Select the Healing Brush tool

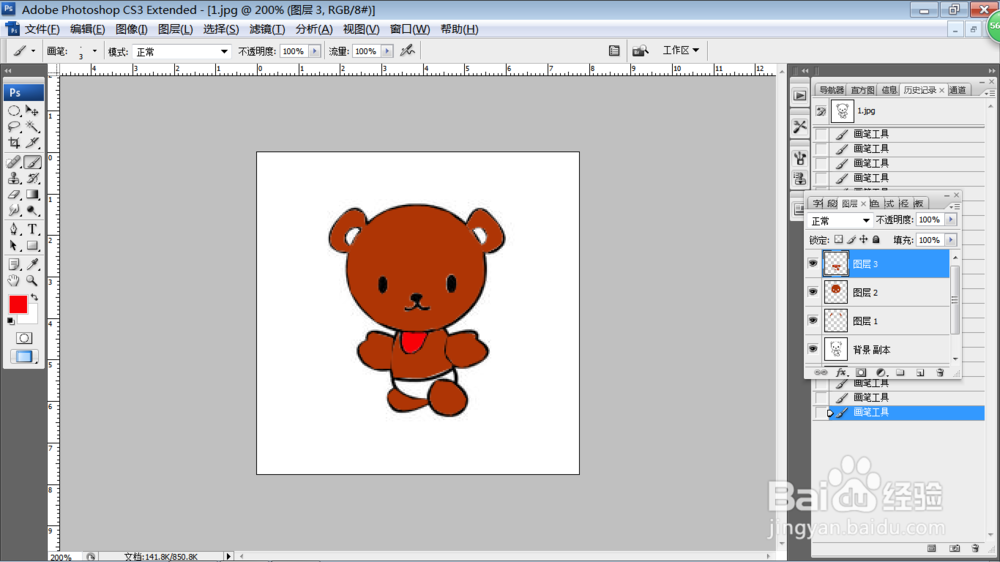coord(14,163)
